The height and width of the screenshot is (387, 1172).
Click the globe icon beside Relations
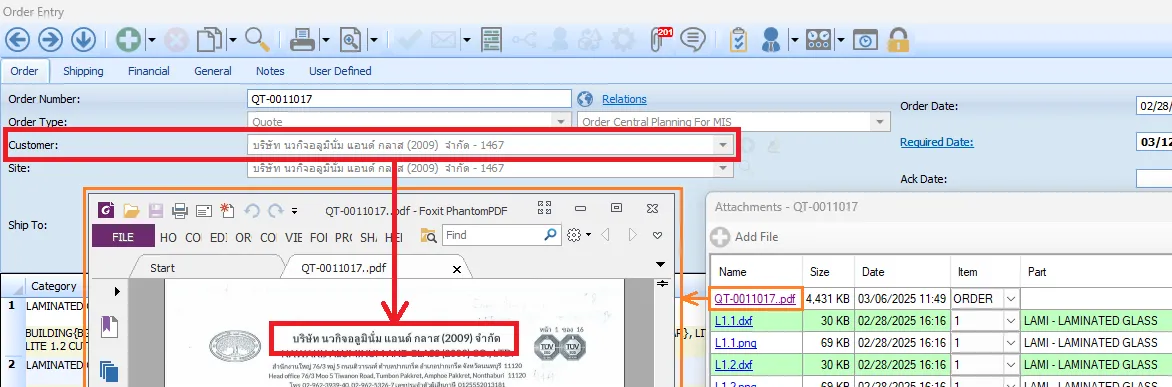click(x=585, y=99)
